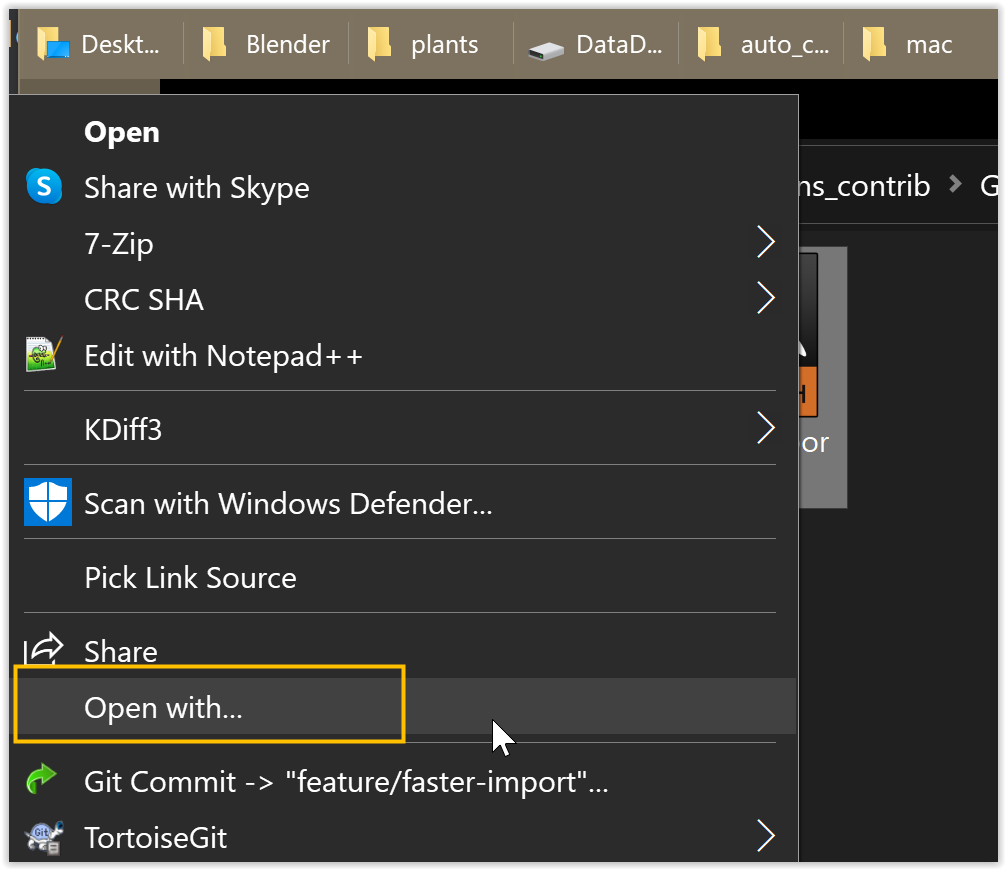
Task: Click the green Git Commit arrow icon
Action: (42, 779)
